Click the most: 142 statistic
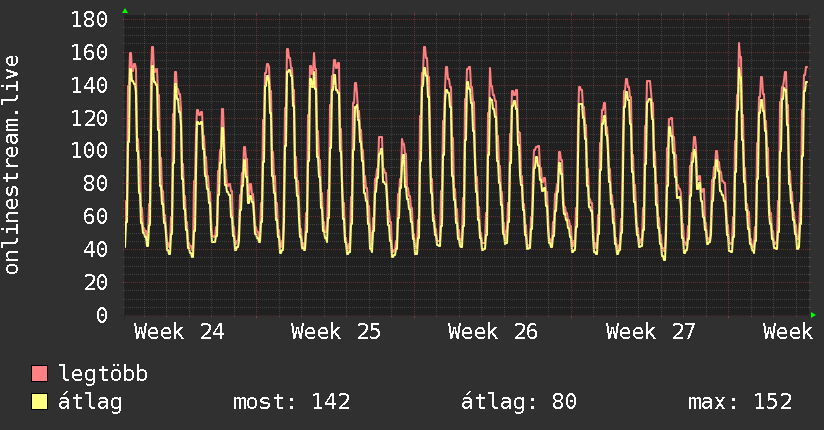This screenshot has height=430, width=824. pyautogui.click(x=292, y=402)
